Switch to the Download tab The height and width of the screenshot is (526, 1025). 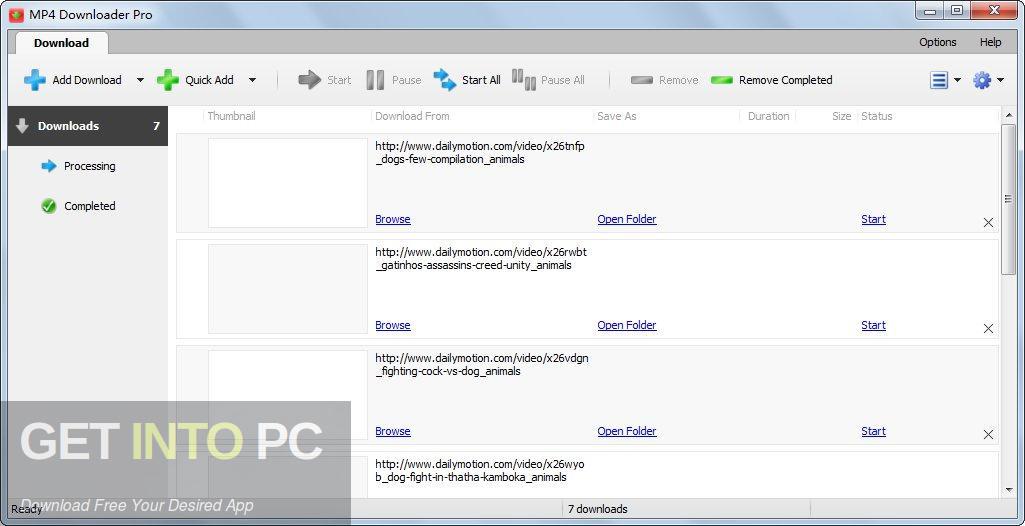pos(61,43)
